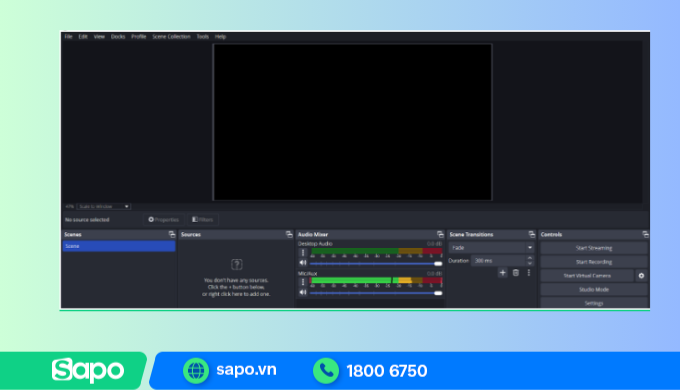Open the Scene Collection menu

171,37
